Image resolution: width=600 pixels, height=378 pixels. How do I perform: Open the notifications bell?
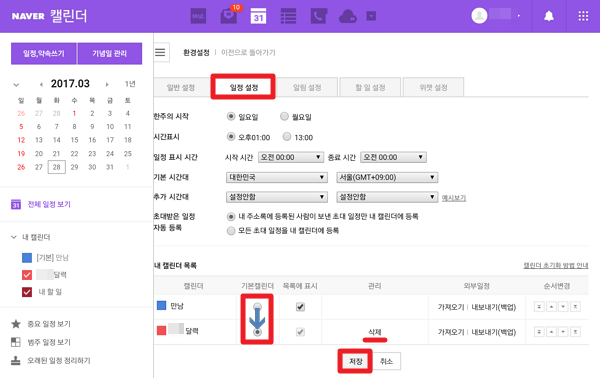coord(549,16)
